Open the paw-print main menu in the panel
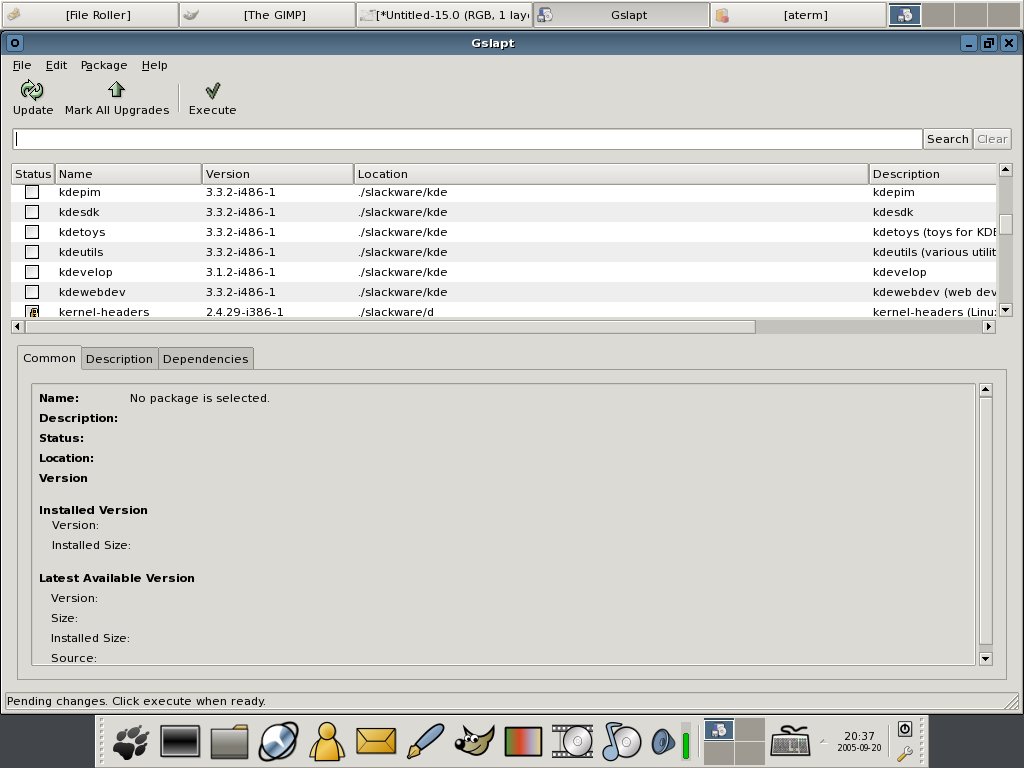The width and height of the screenshot is (1024, 768). coord(130,742)
